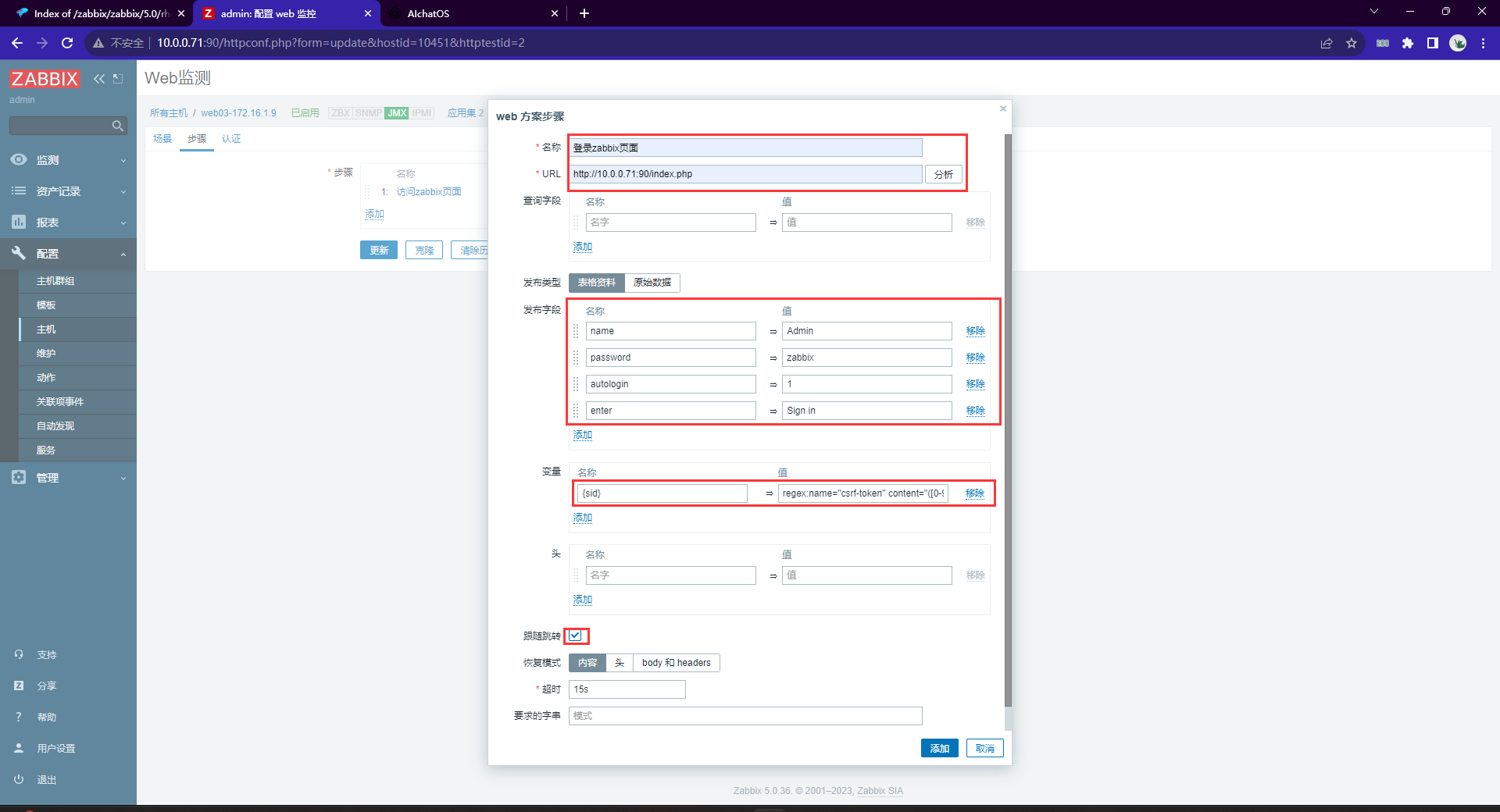Open 模板 in the sidebar

pos(46,305)
